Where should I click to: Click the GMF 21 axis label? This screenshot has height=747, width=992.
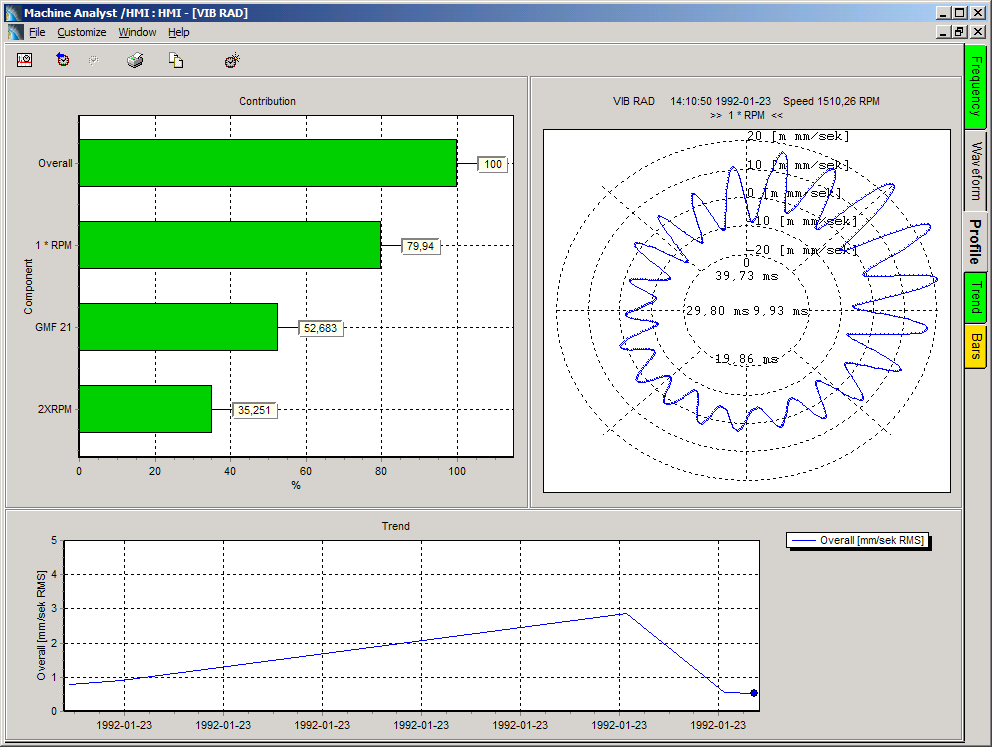53,327
